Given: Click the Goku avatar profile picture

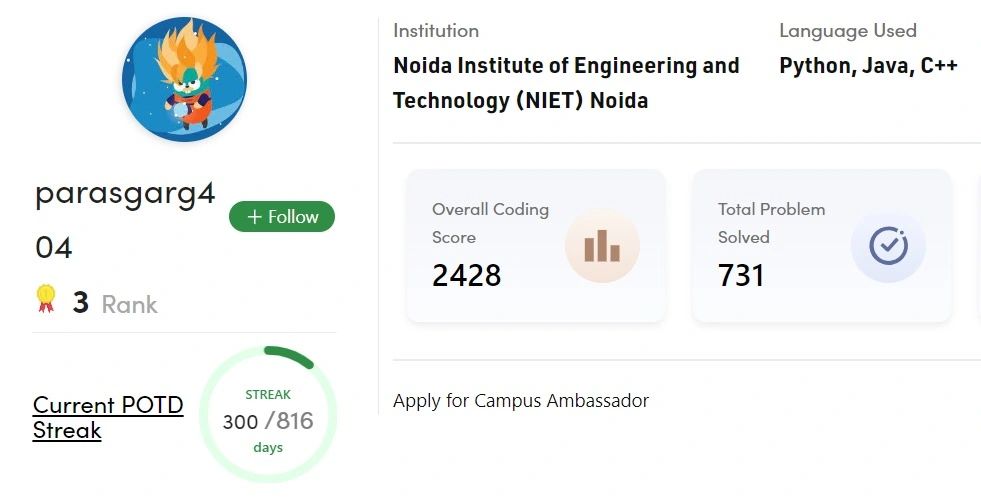Looking at the screenshot, I should coord(184,79).
